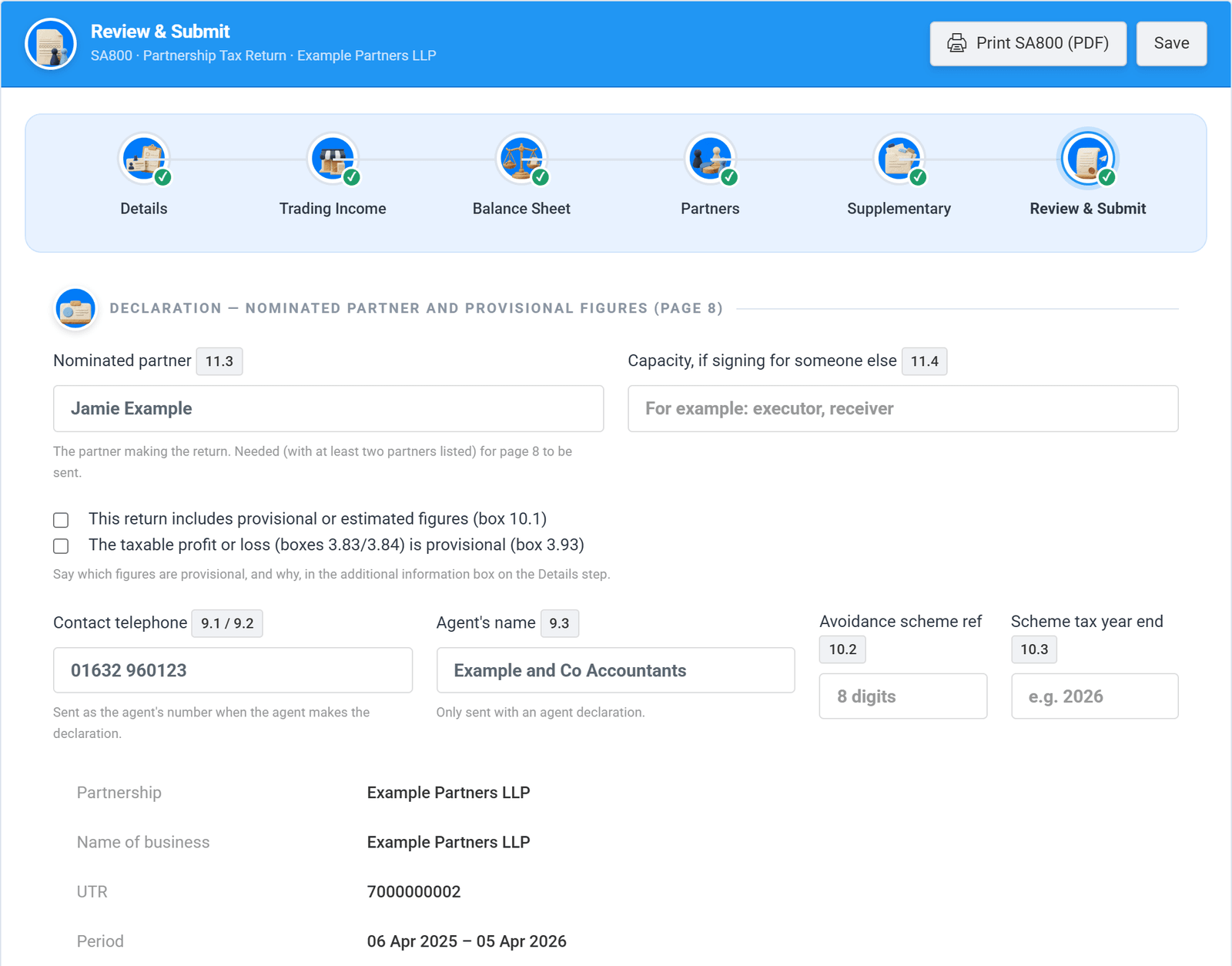Go to the Supplementary step label

click(x=899, y=209)
